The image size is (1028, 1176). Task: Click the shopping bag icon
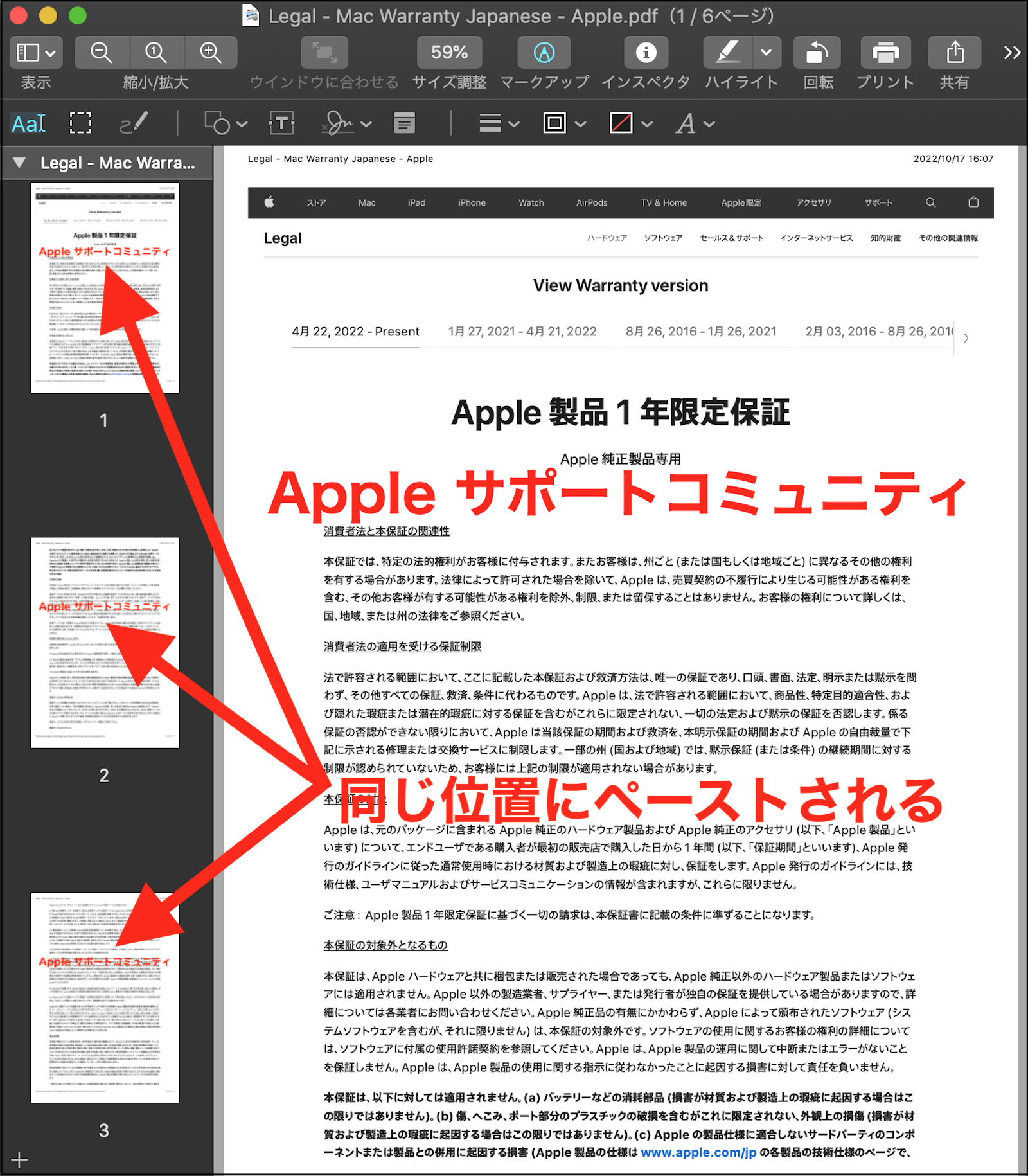973,202
